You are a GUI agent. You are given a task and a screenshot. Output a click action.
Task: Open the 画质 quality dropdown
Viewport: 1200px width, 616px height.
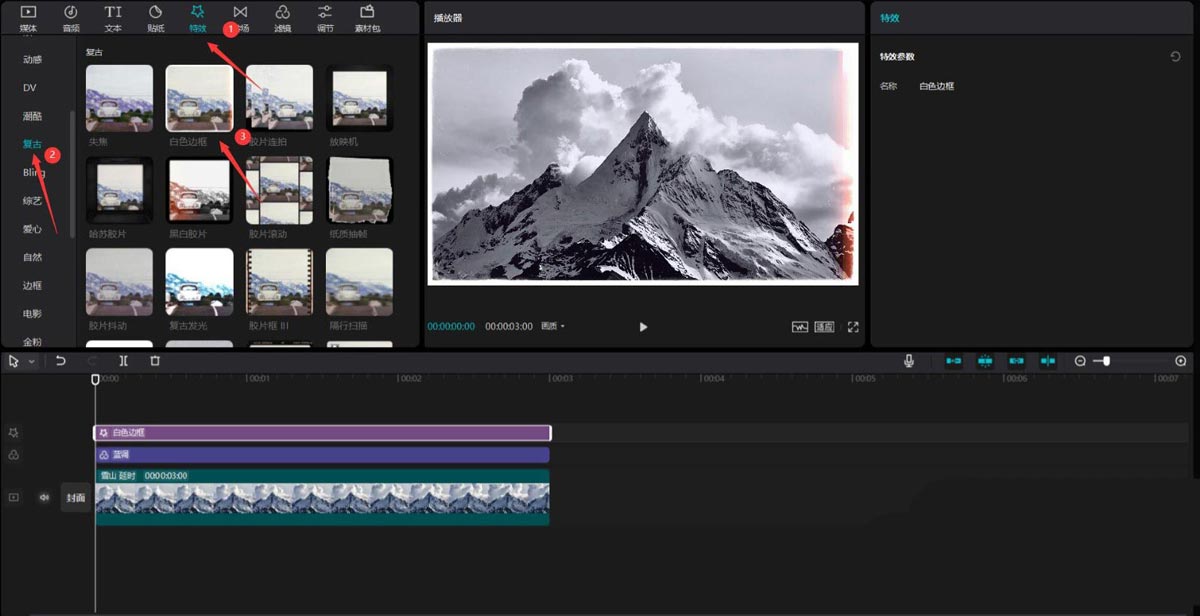pos(553,327)
